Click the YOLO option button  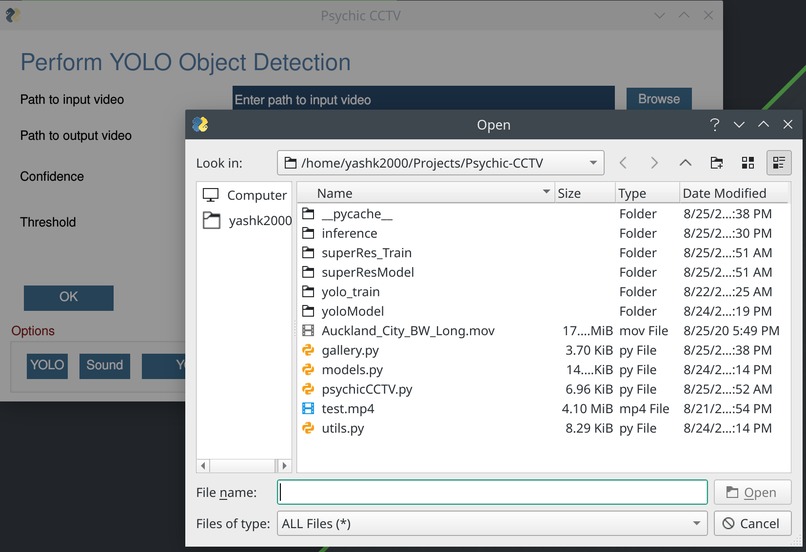[47, 365]
